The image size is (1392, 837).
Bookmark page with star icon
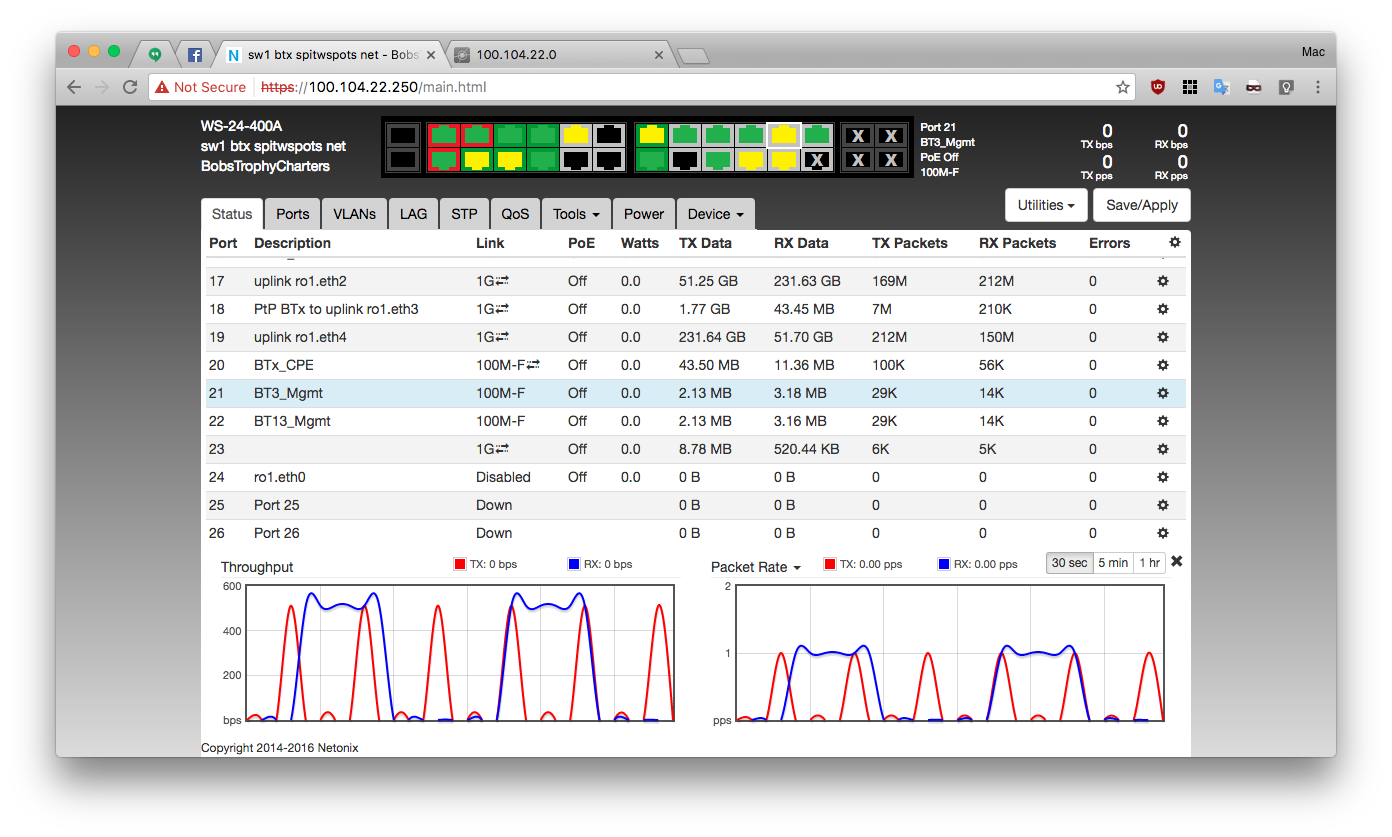coord(1123,87)
